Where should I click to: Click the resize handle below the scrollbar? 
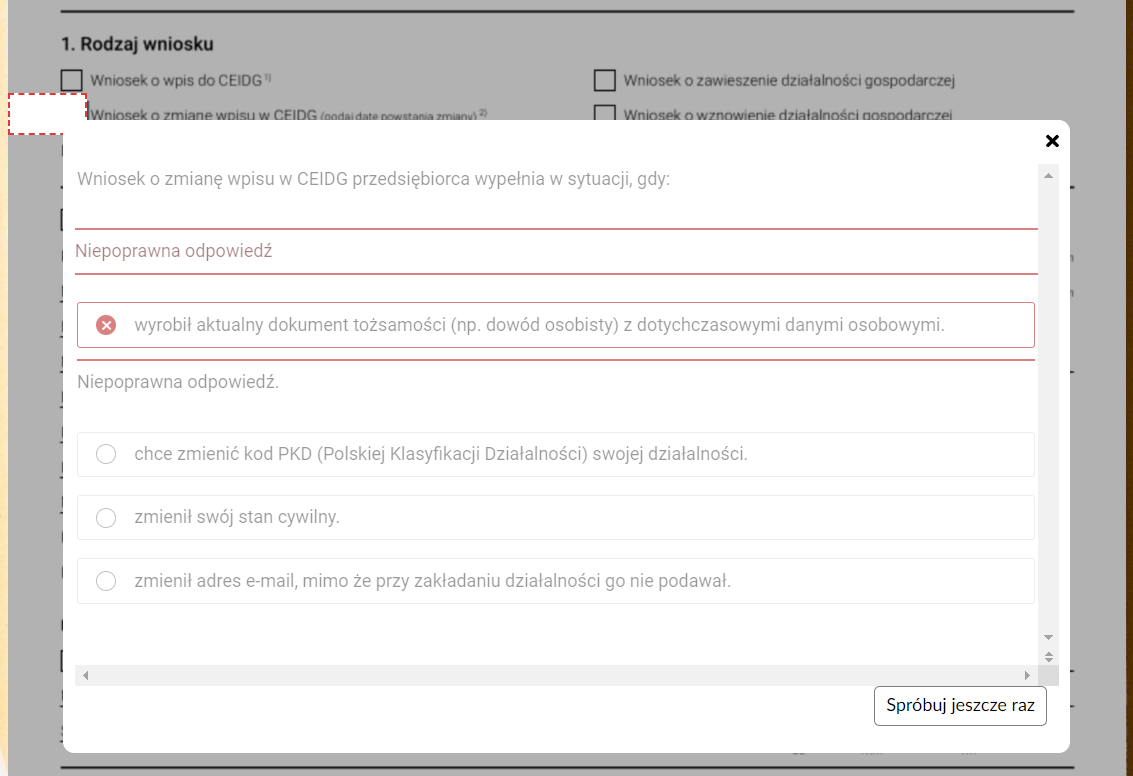point(1049,657)
